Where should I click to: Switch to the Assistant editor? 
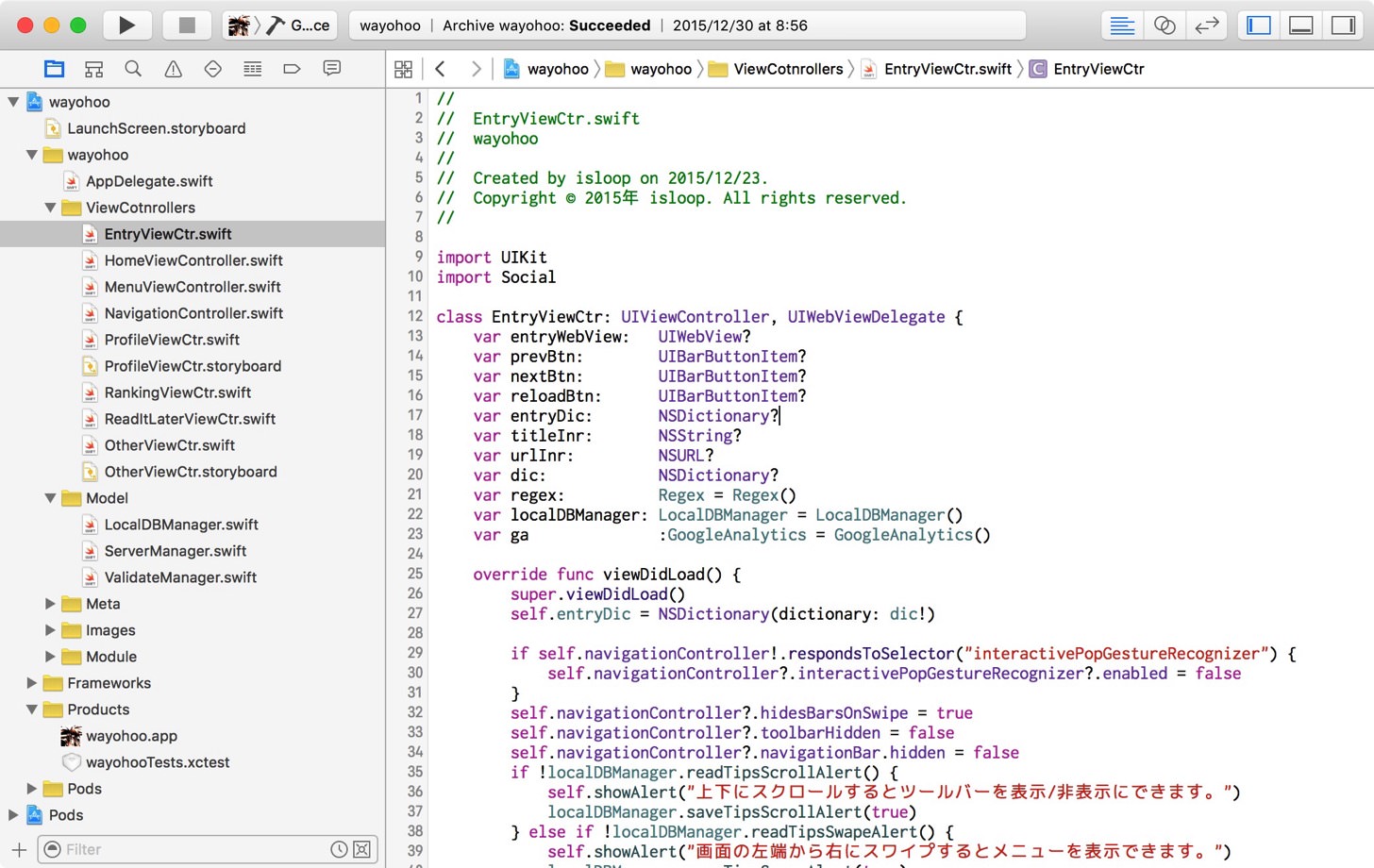click(1165, 25)
